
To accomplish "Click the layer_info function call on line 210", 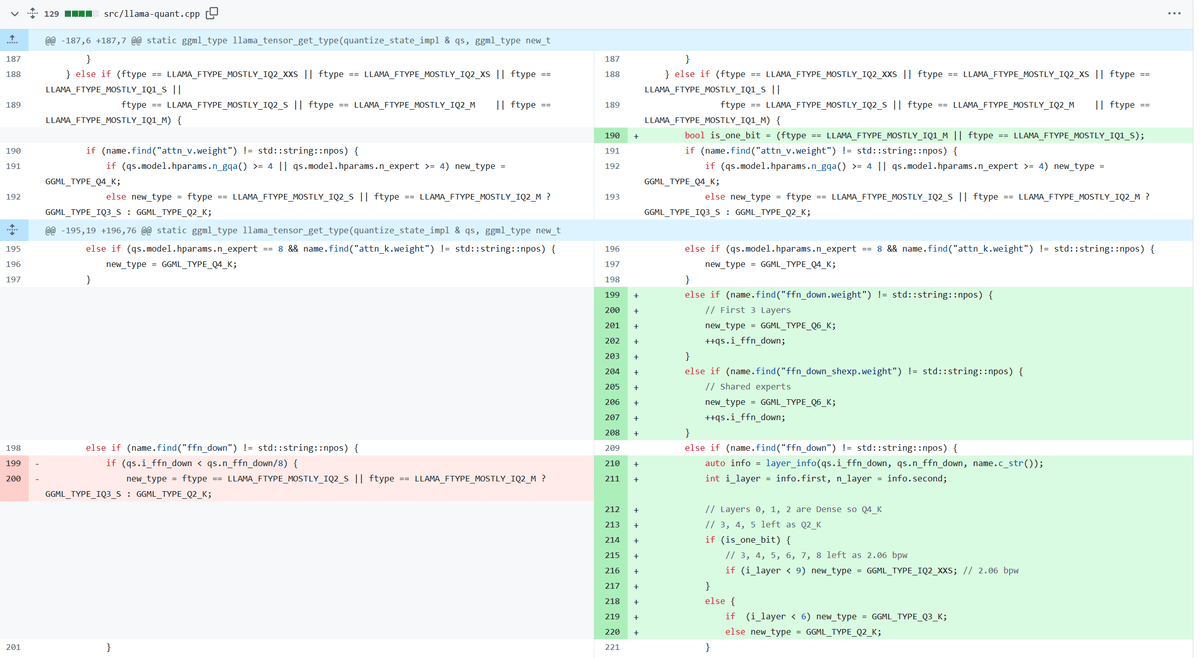I will click(x=791, y=463).
